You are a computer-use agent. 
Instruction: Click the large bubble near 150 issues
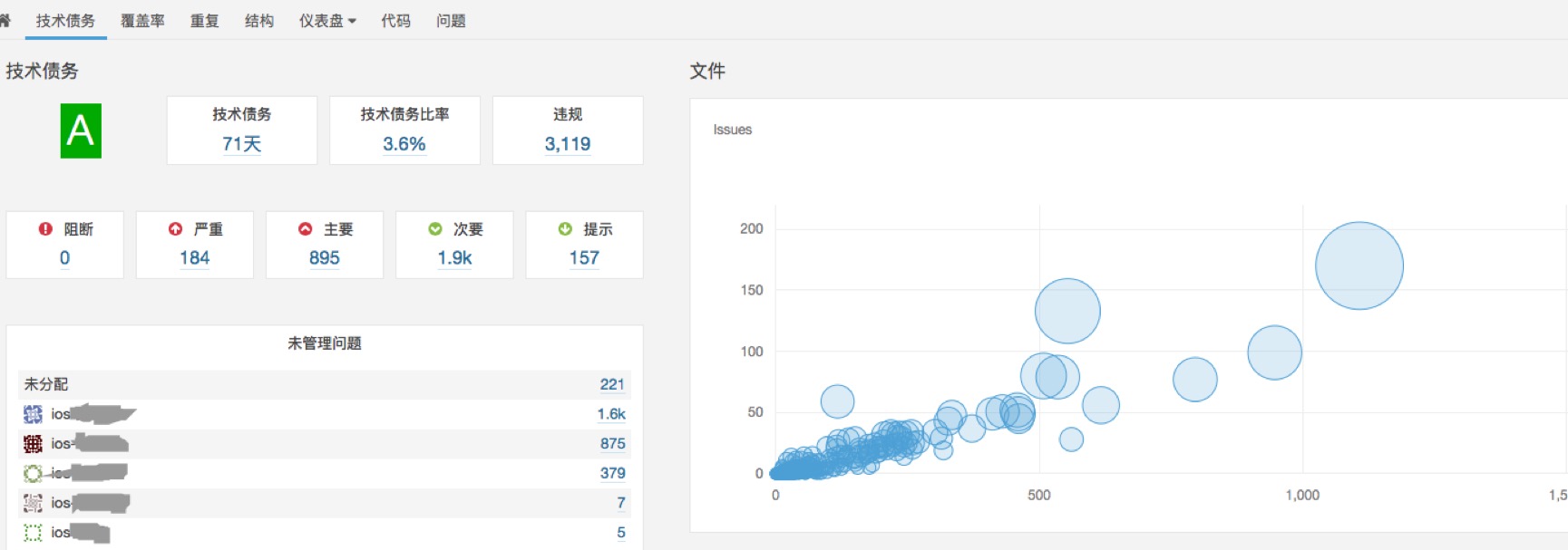(1067, 311)
